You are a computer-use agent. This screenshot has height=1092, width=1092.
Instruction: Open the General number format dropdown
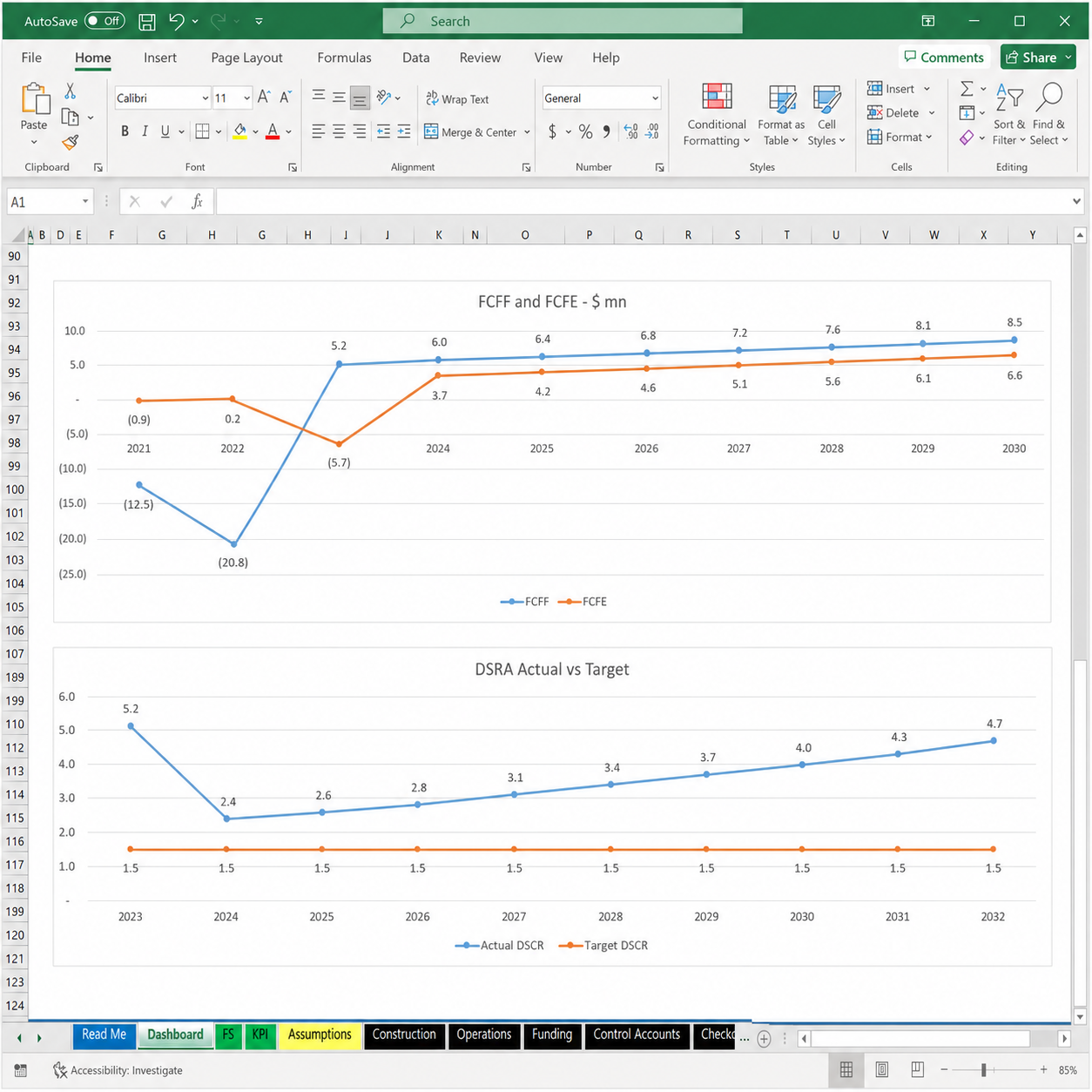pos(655,98)
